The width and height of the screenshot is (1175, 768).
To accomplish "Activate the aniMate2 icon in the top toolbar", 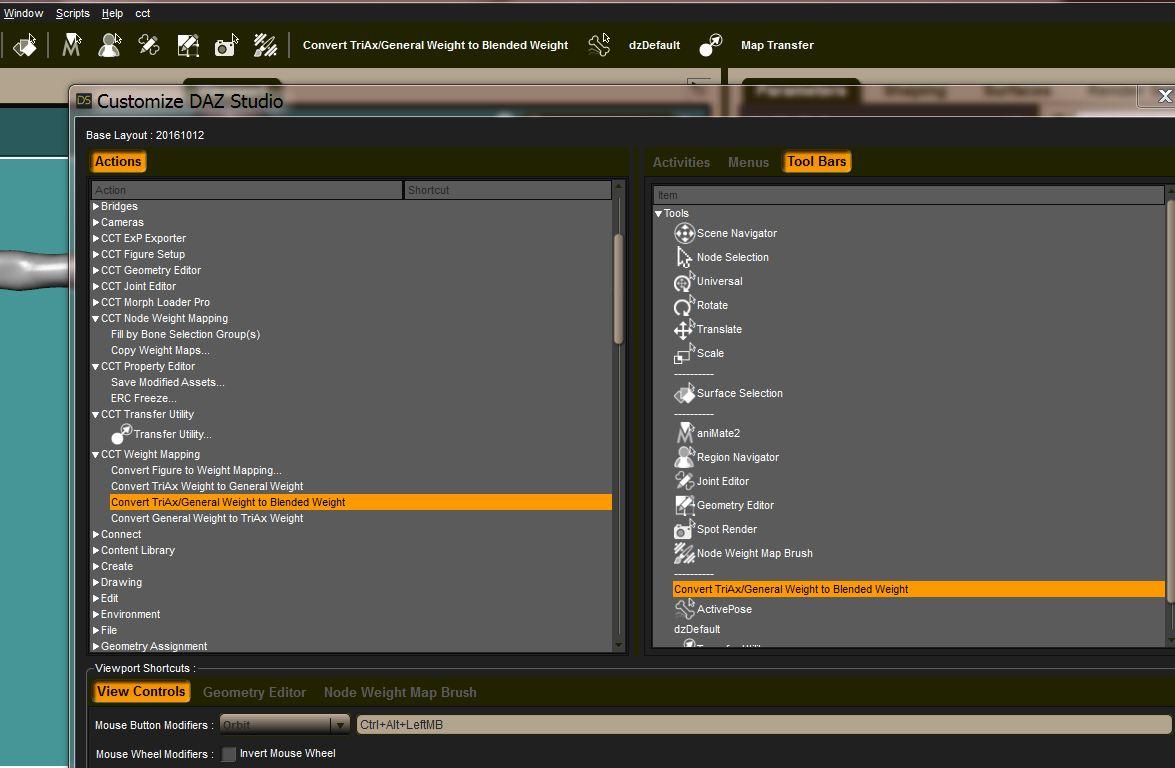I will click(72, 45).
